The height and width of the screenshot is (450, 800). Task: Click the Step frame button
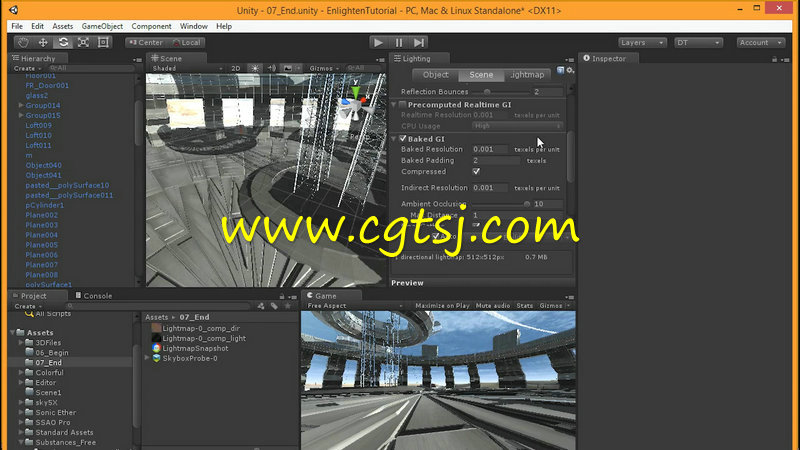[x=419, y=42]
